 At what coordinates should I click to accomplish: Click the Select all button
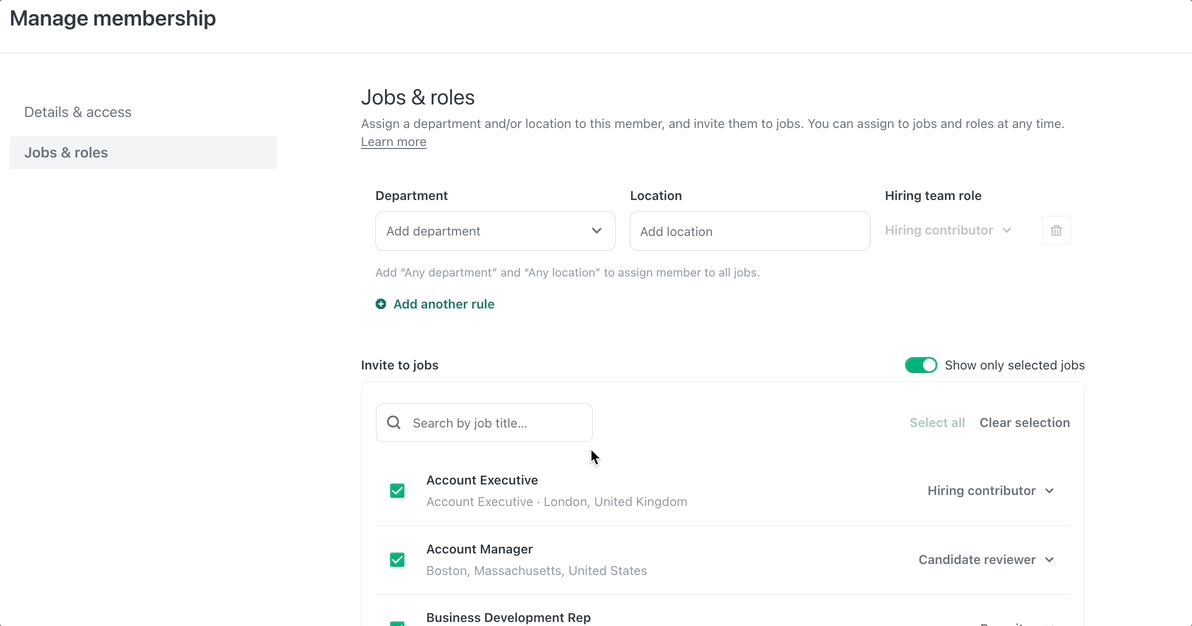[937, 423]
